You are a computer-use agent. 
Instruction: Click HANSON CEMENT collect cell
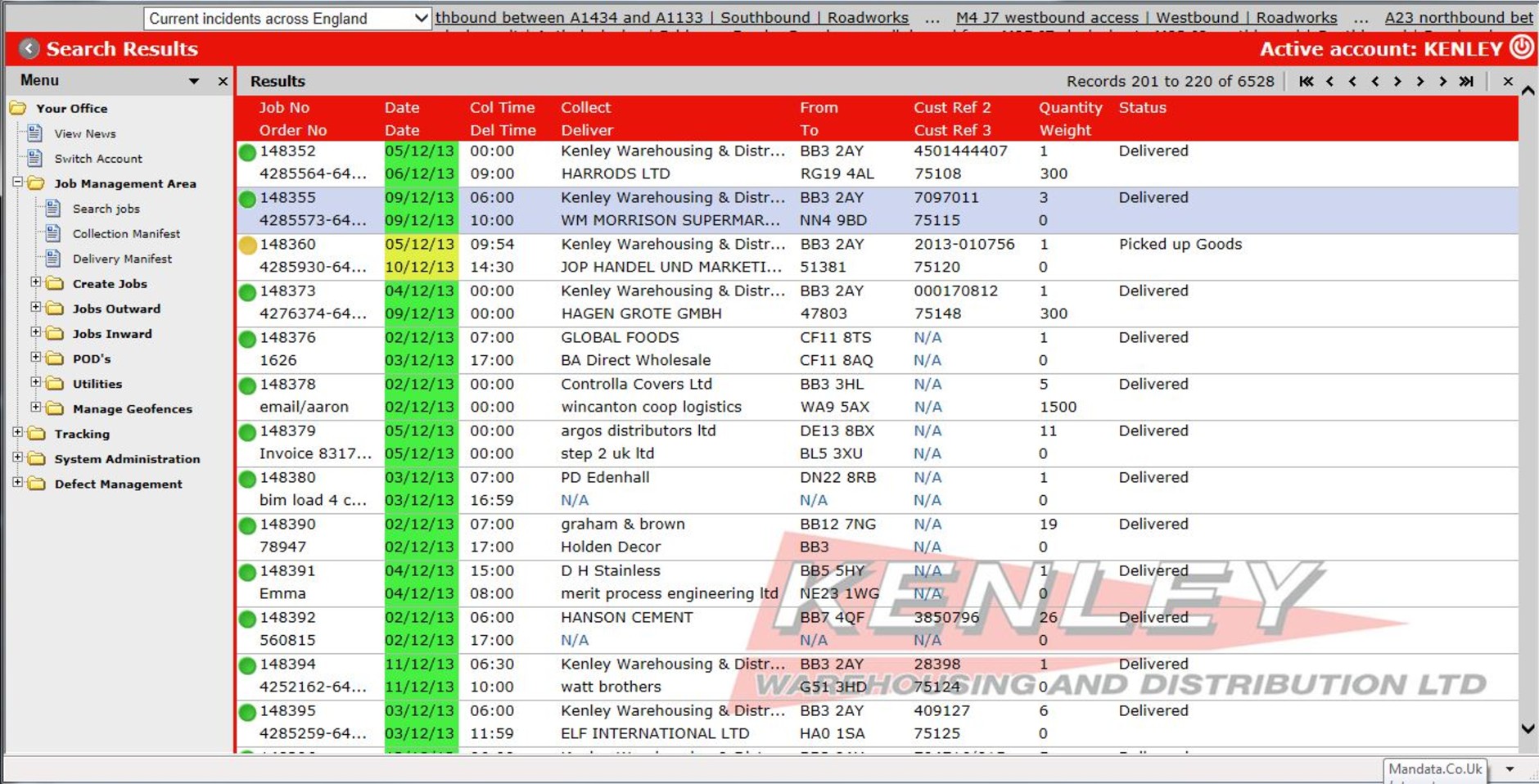click(627, 617)
